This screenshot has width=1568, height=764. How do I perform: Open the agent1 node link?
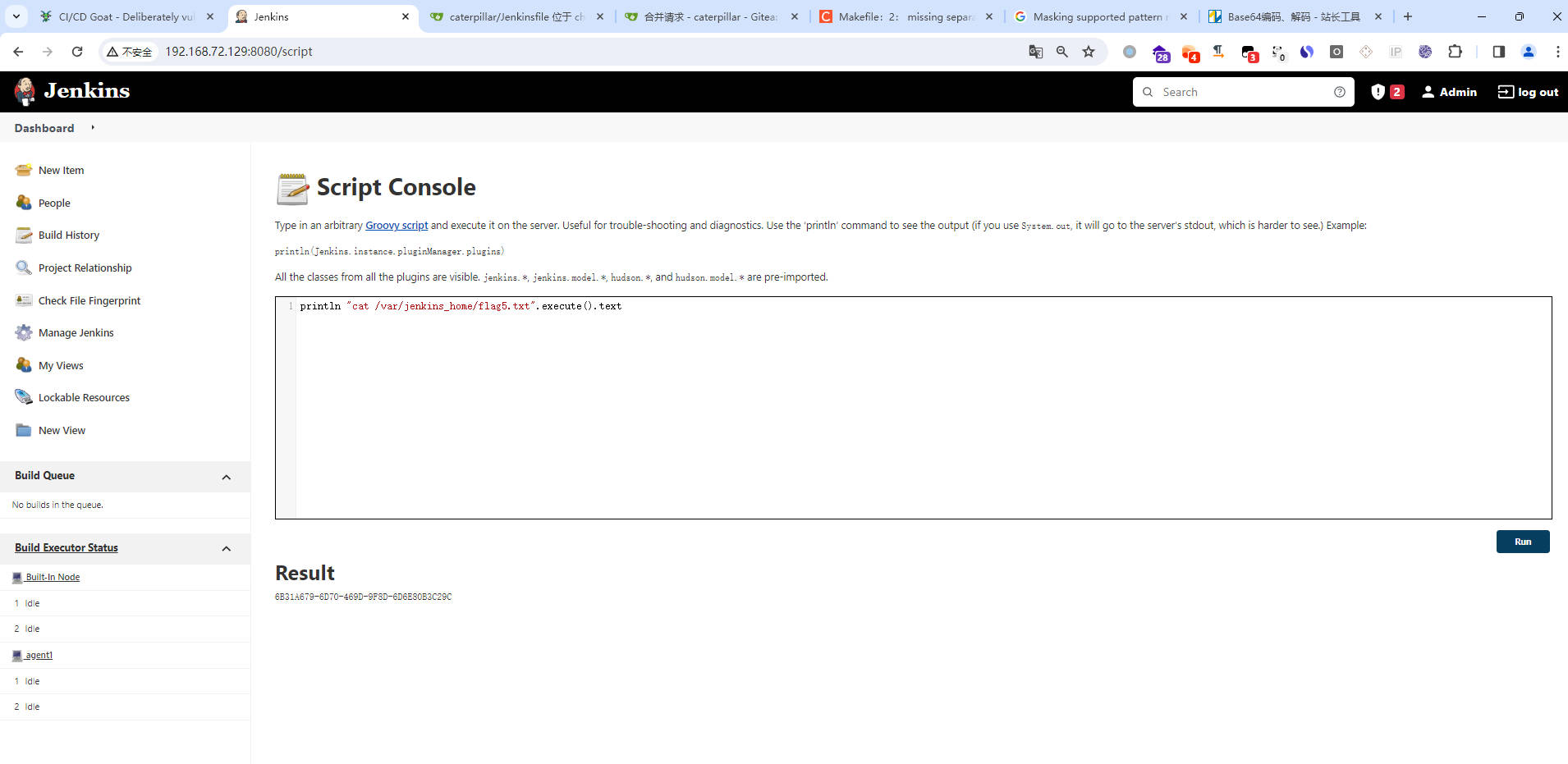(x=39, y=655)
